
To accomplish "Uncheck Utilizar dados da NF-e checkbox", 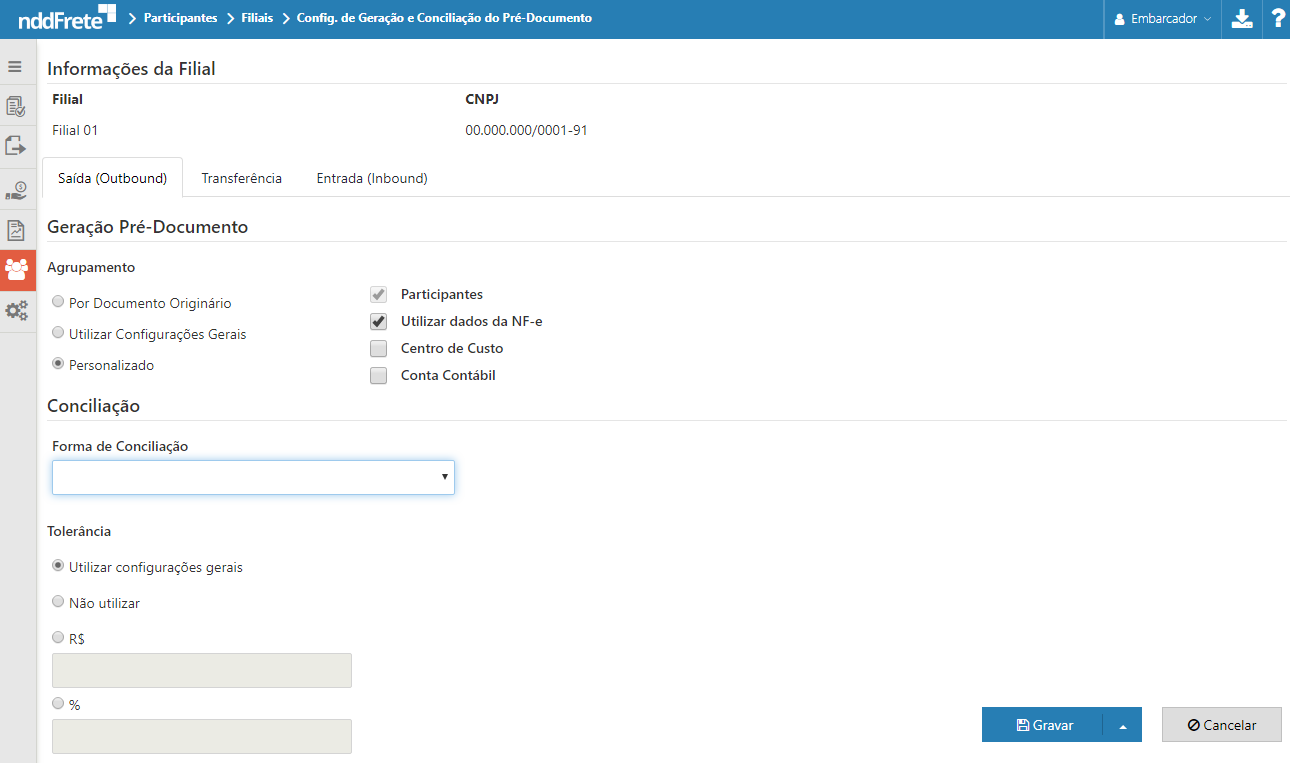I will (x=378, y=322).
